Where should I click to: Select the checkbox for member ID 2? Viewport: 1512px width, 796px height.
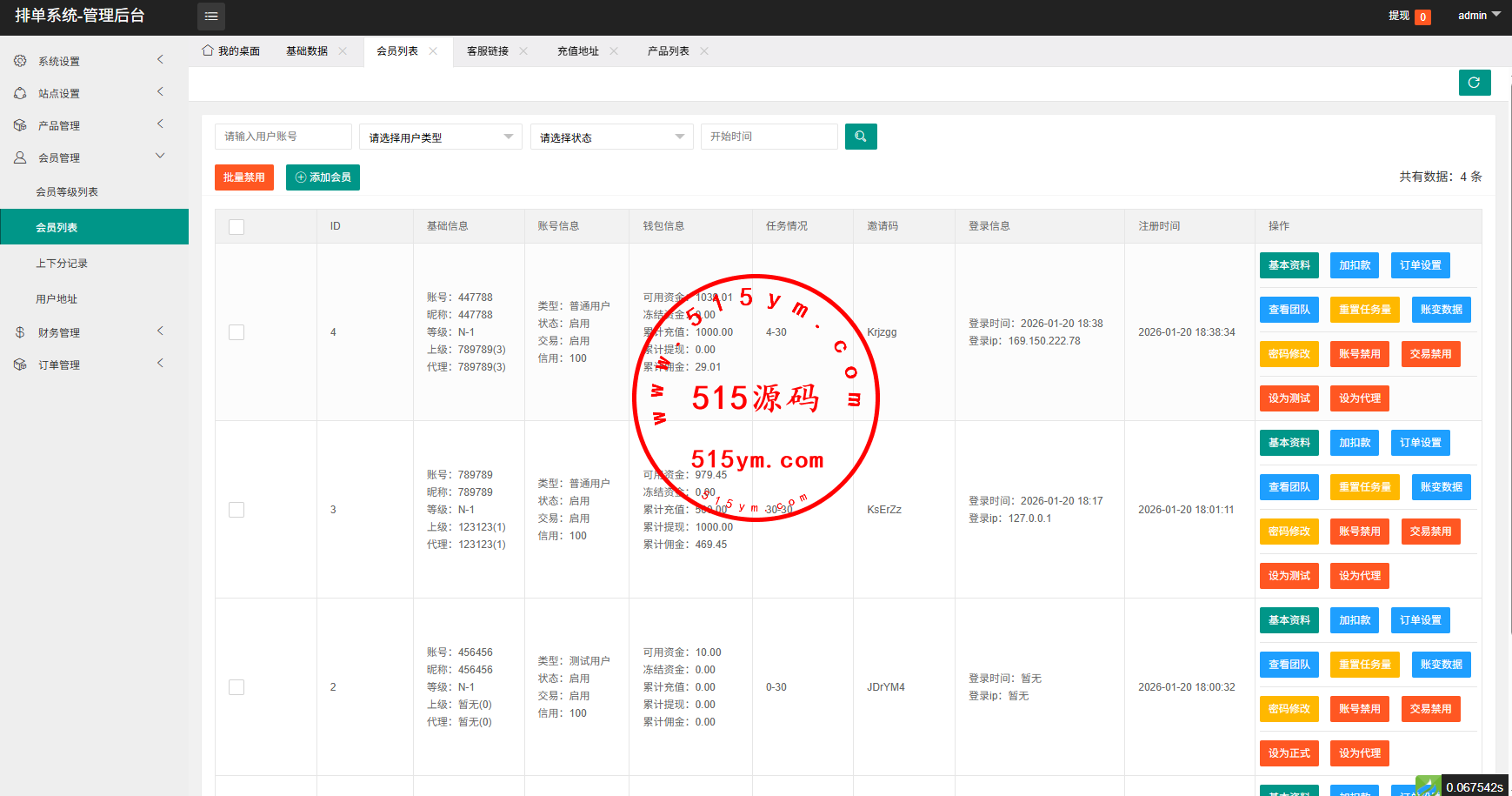236,687
